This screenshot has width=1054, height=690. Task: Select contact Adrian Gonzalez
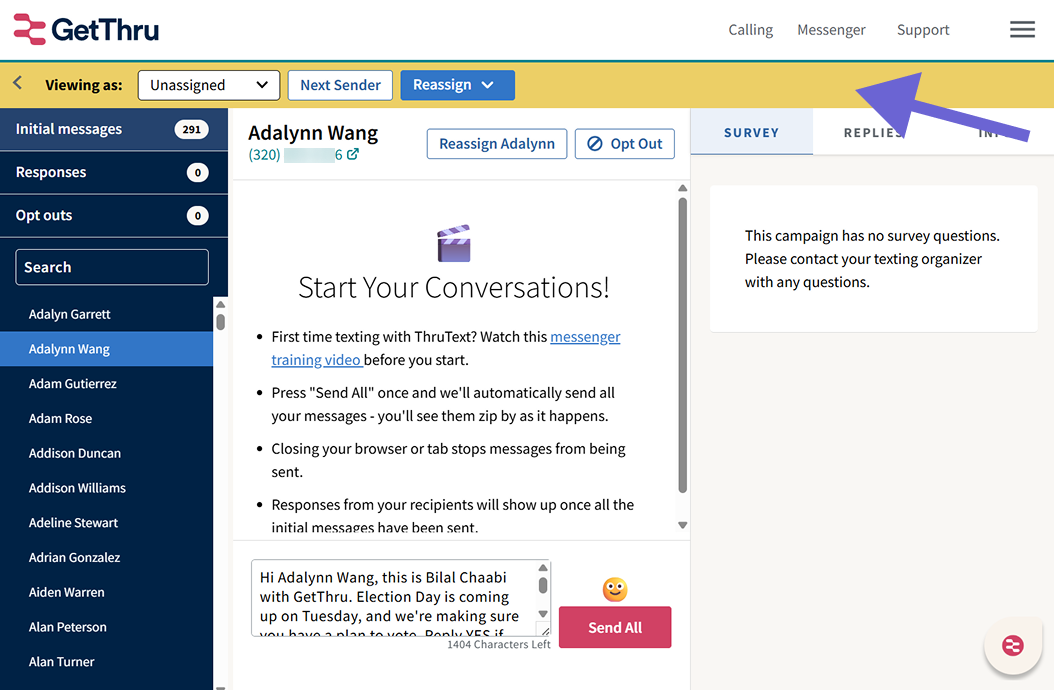(x=106, y=558)
